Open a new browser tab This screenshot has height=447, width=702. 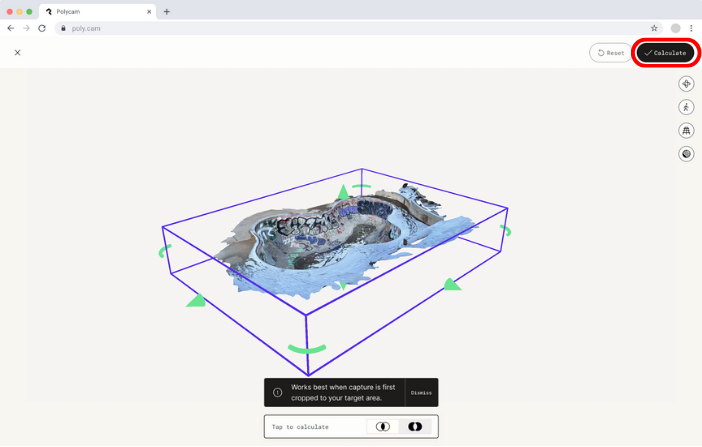click(x=167, y=12)
